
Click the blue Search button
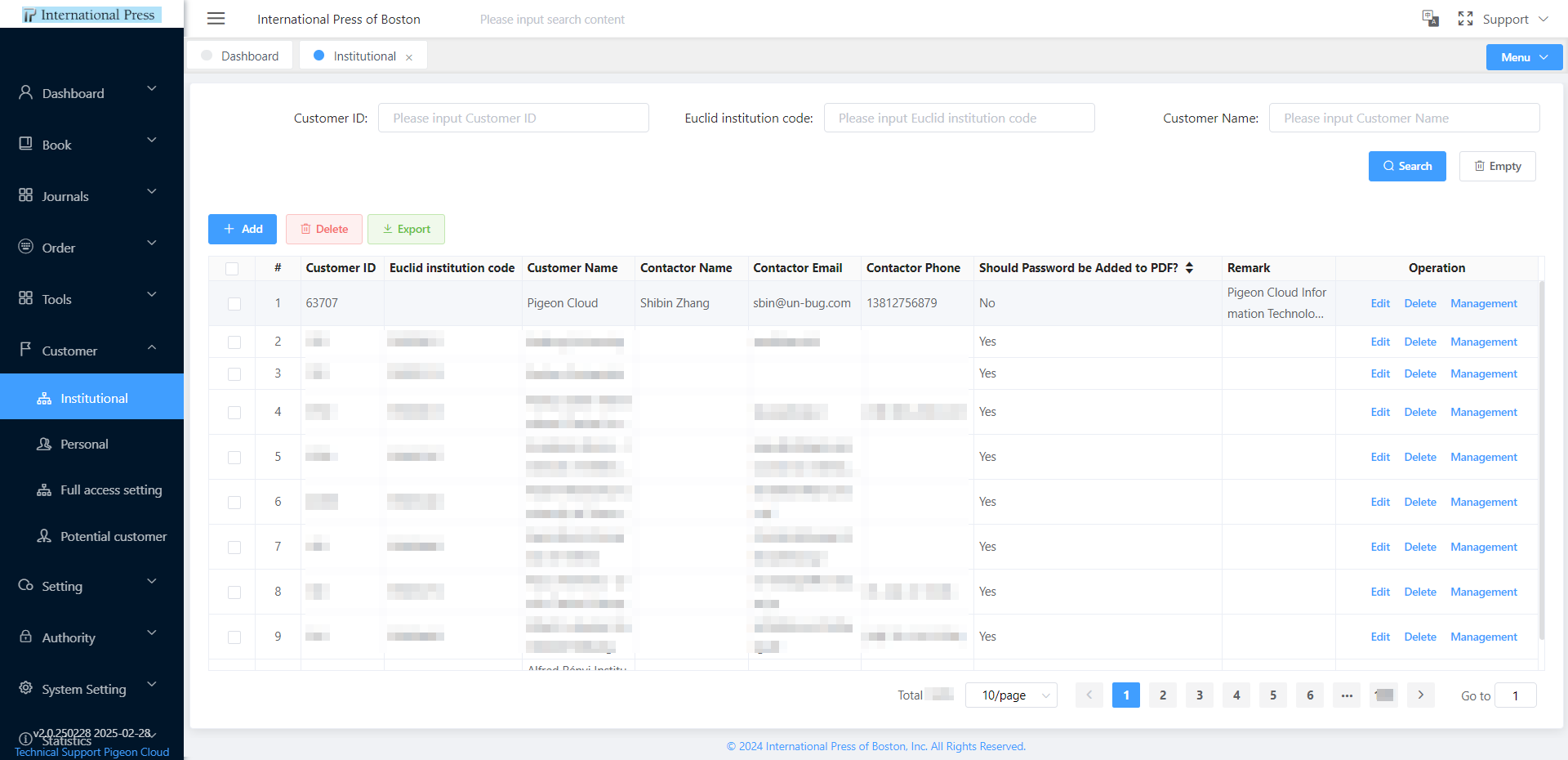click(x=1407, y=166)
